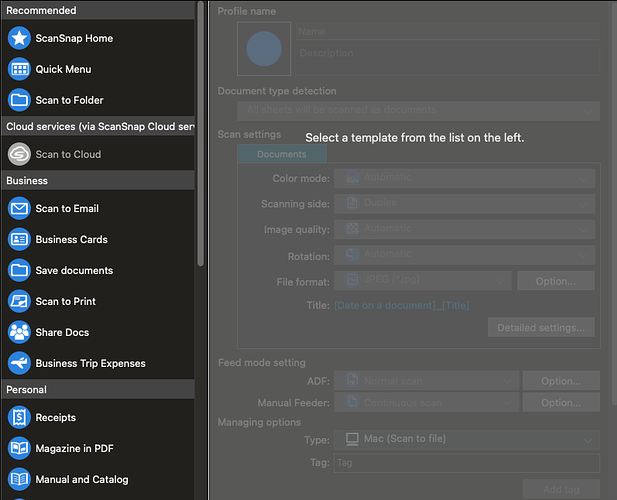This screenshot has height=500, width=617.
Task: Open the Manual Feeder Continuous scan dropdown
Action: pyautogui.click(x=426, y=402)
